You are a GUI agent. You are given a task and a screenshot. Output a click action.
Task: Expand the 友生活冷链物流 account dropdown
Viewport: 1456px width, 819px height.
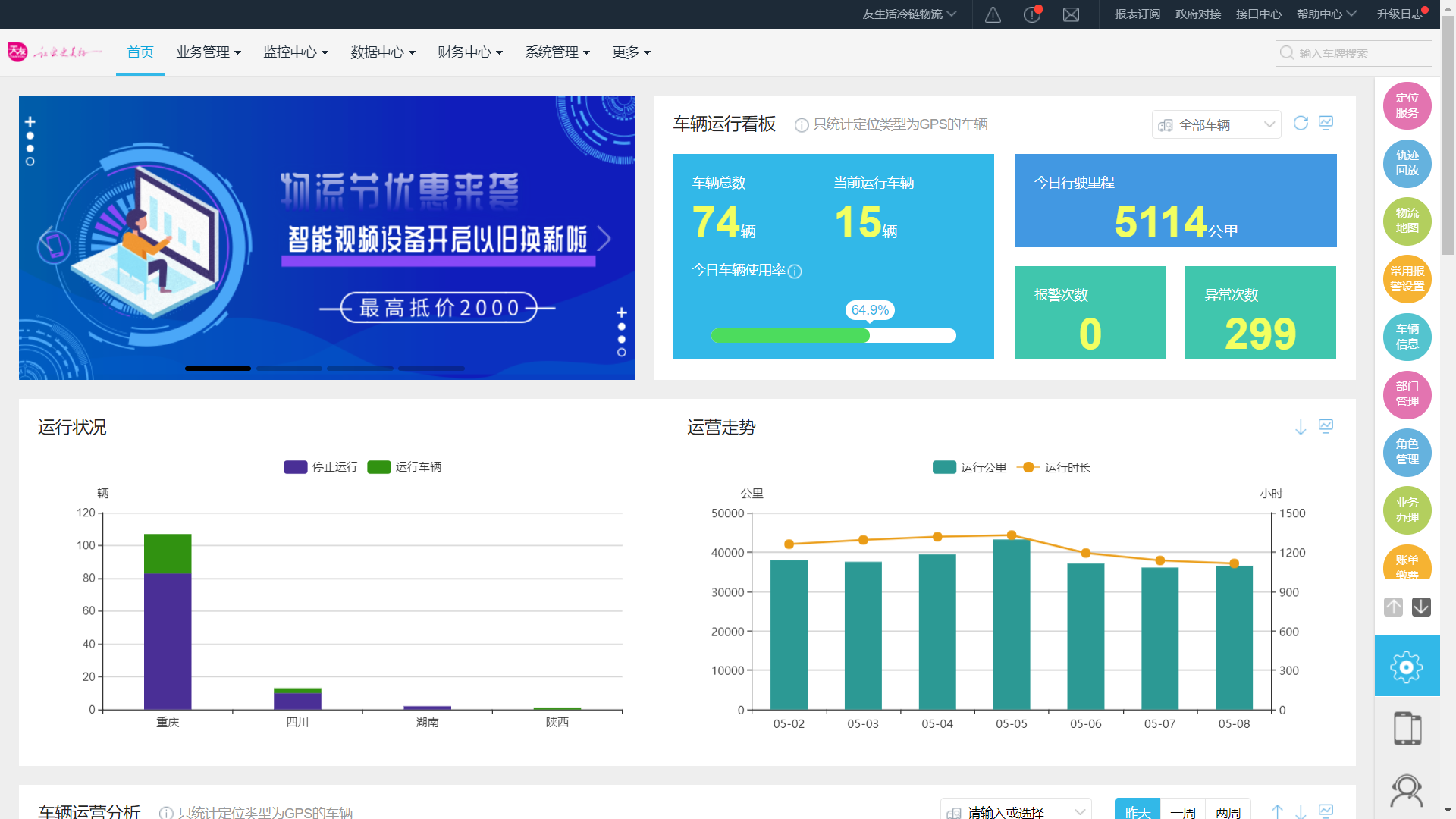tap(908, 14)
